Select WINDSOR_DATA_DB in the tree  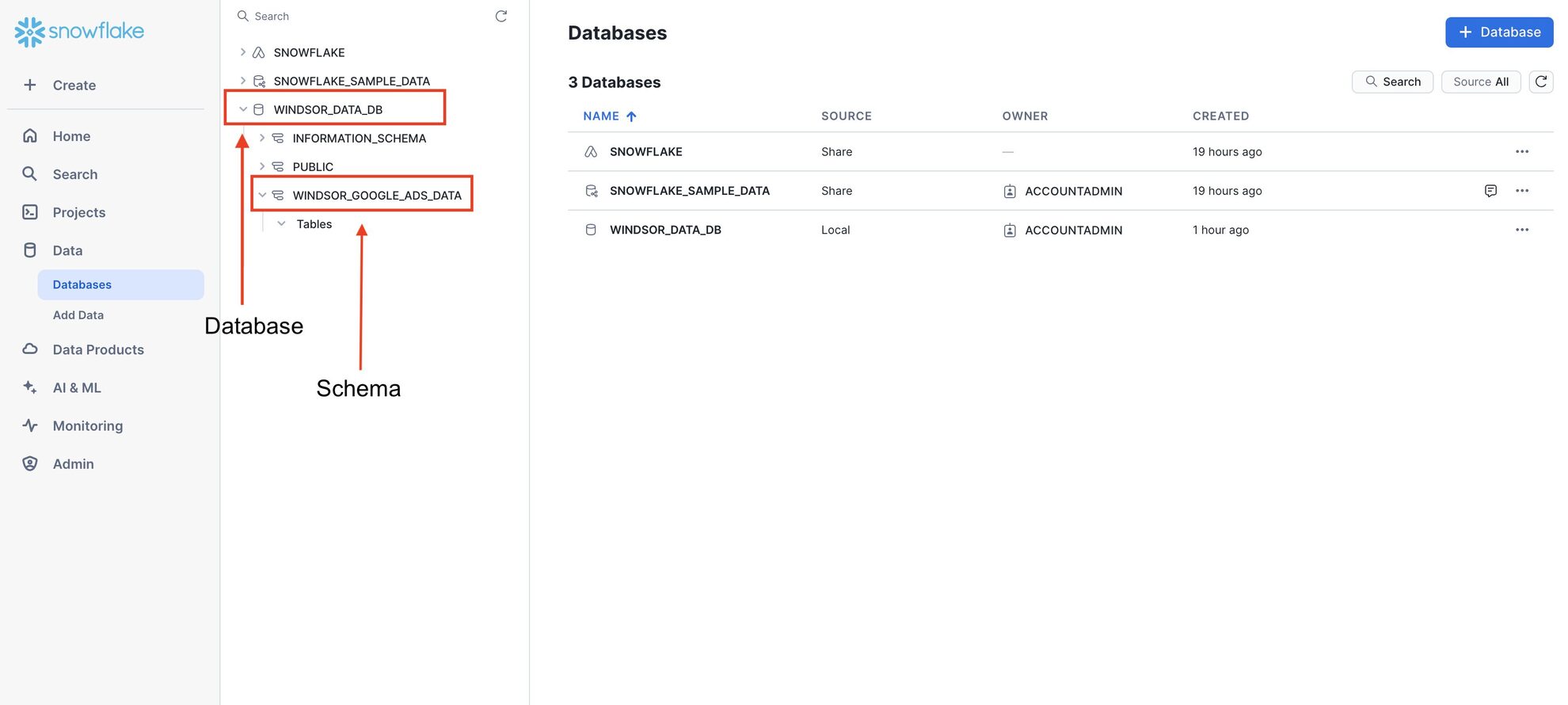click(328, 109)
